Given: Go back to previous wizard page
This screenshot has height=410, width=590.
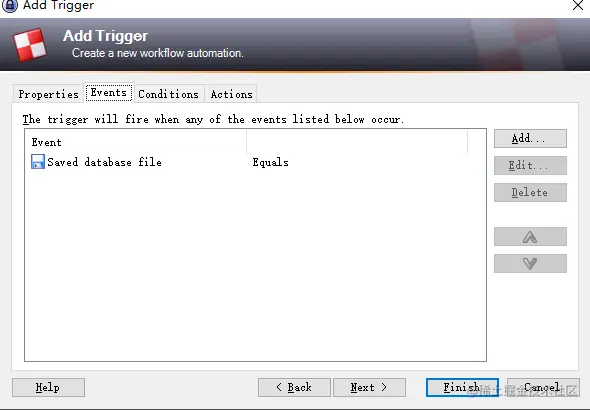Looking at the screenshot, I should tap(294, 387).
